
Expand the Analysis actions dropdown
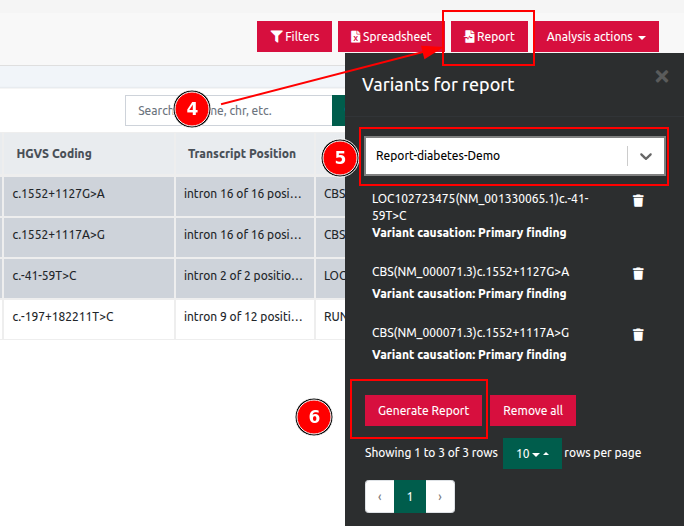point(596,37)
